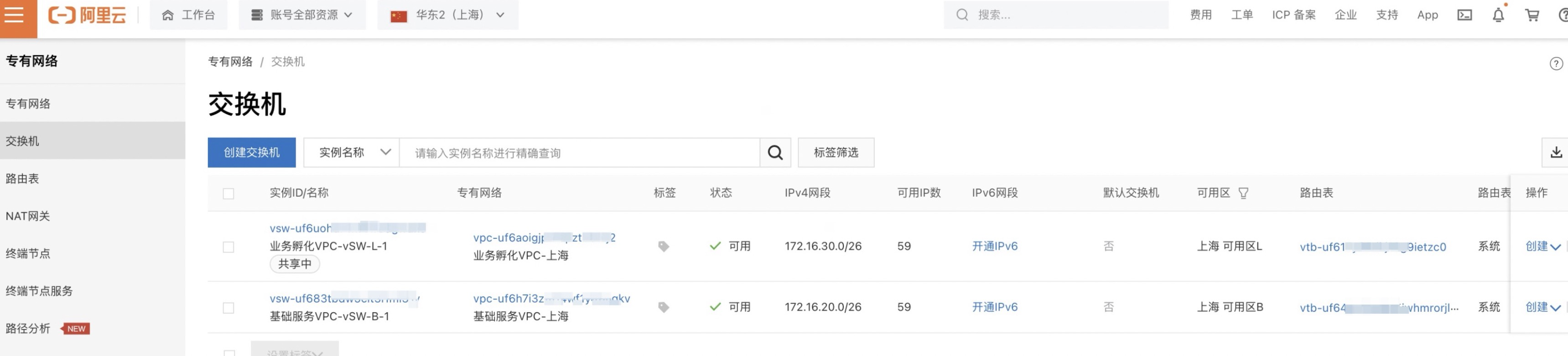
Task: Open the 账号全部资源 dropdown
Action: pyautogui.click(x=302, y=15)
